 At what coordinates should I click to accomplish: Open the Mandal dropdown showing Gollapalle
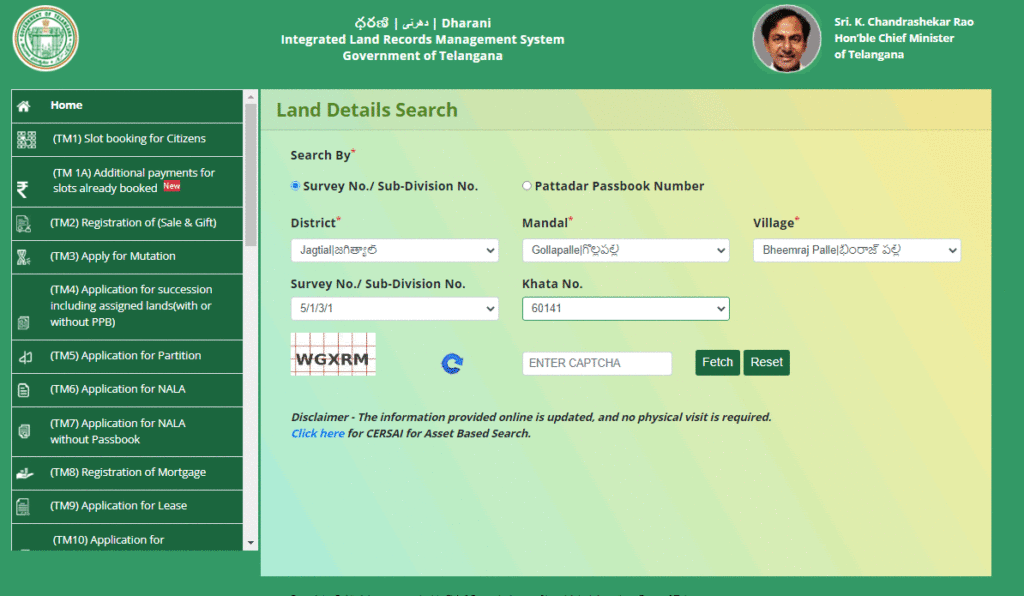[x=625, y=250]
